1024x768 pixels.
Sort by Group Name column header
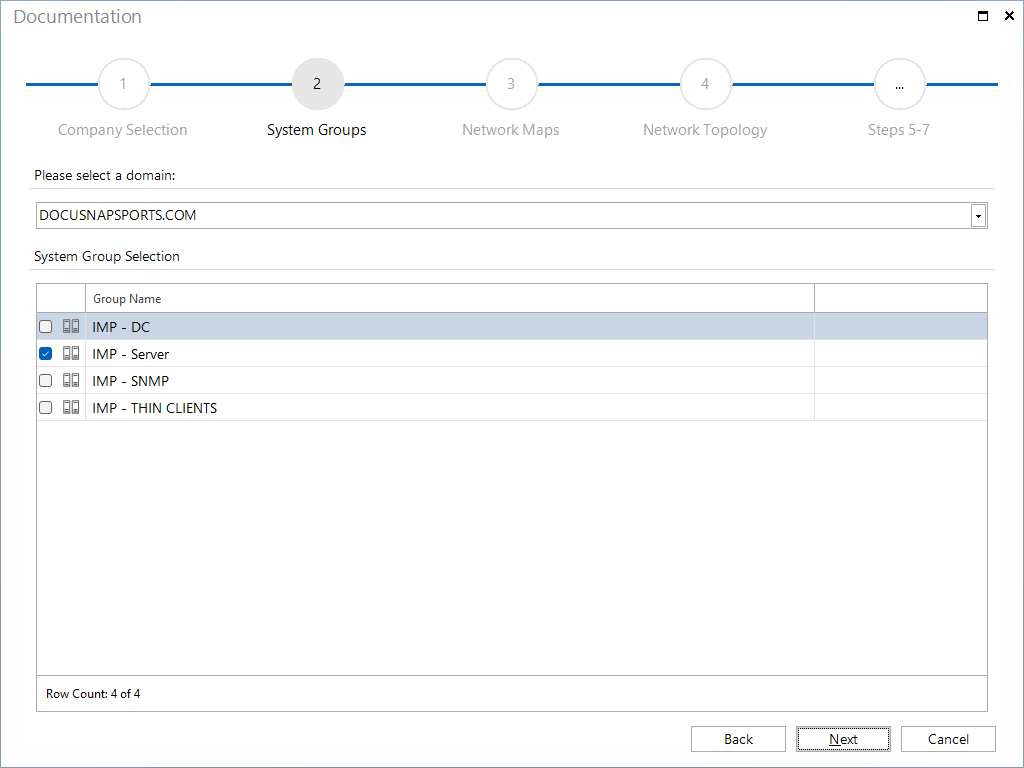[450, 298]
